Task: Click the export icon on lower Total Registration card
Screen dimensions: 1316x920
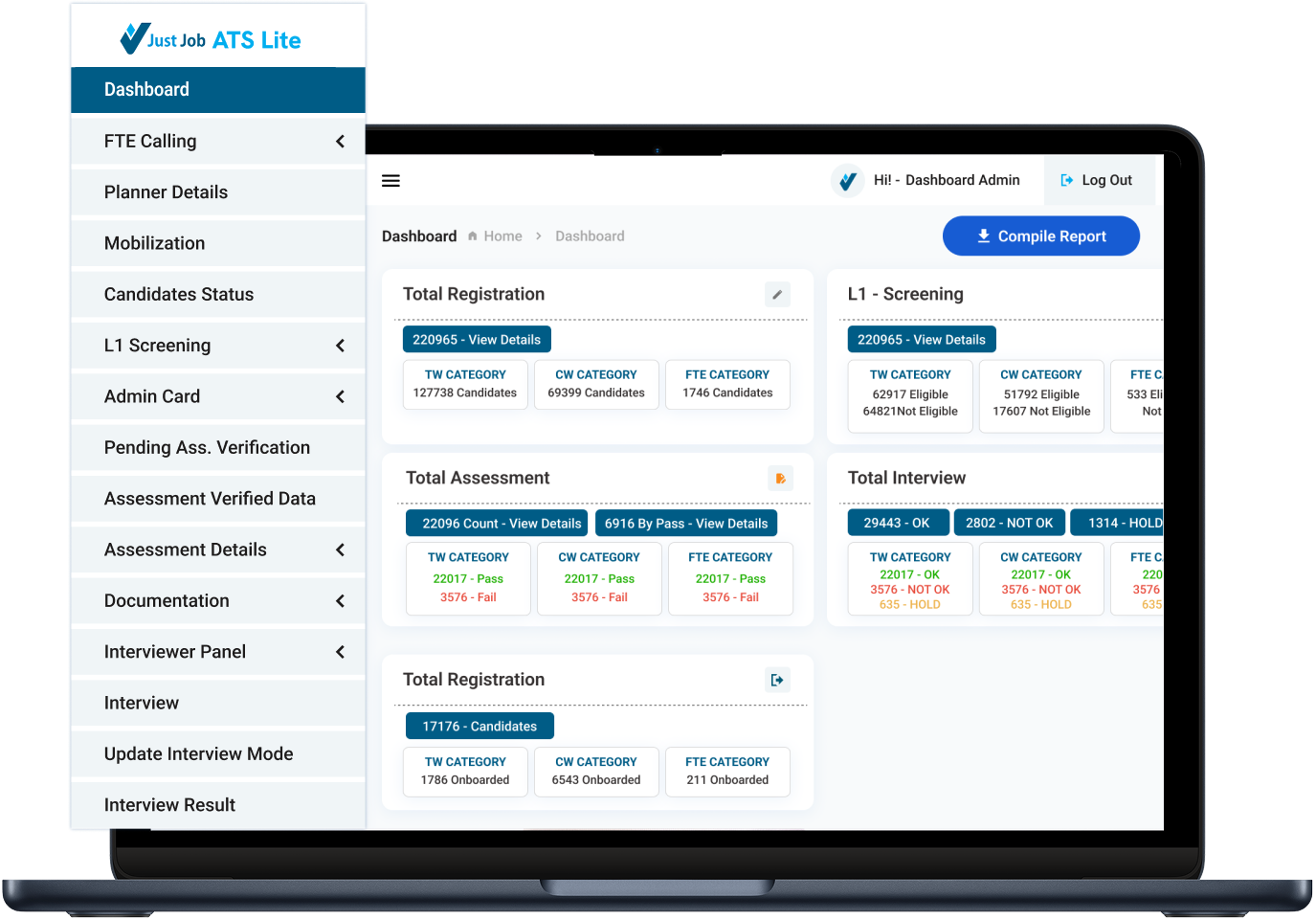Action: [777, 680]
